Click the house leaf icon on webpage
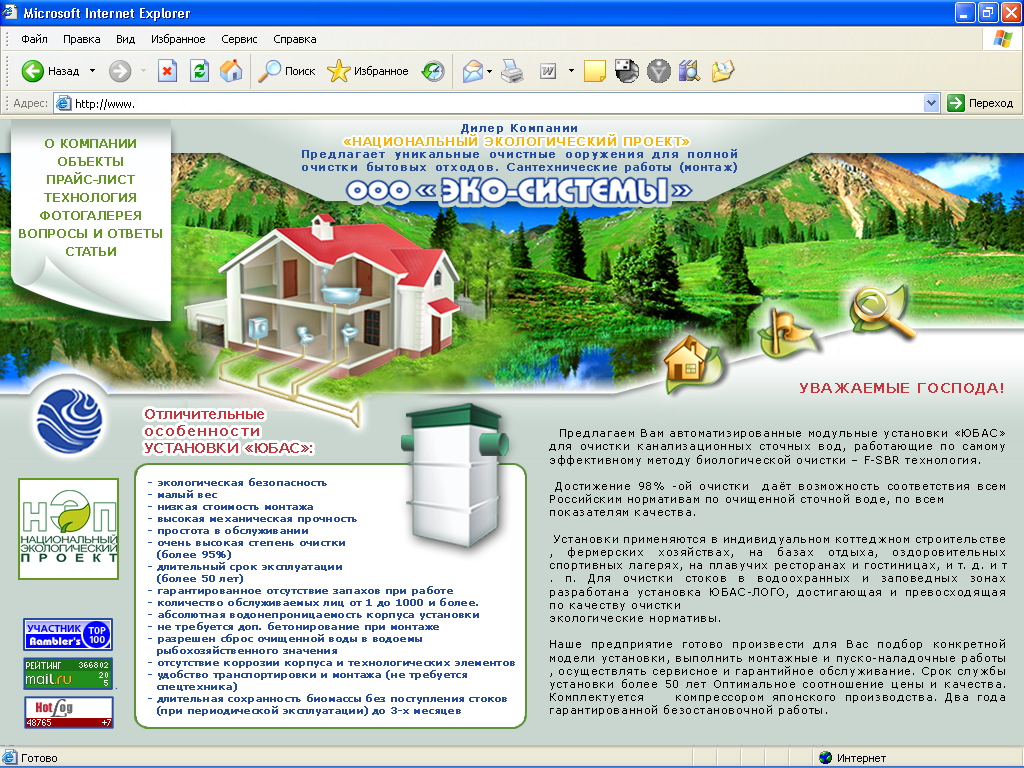 693,362
